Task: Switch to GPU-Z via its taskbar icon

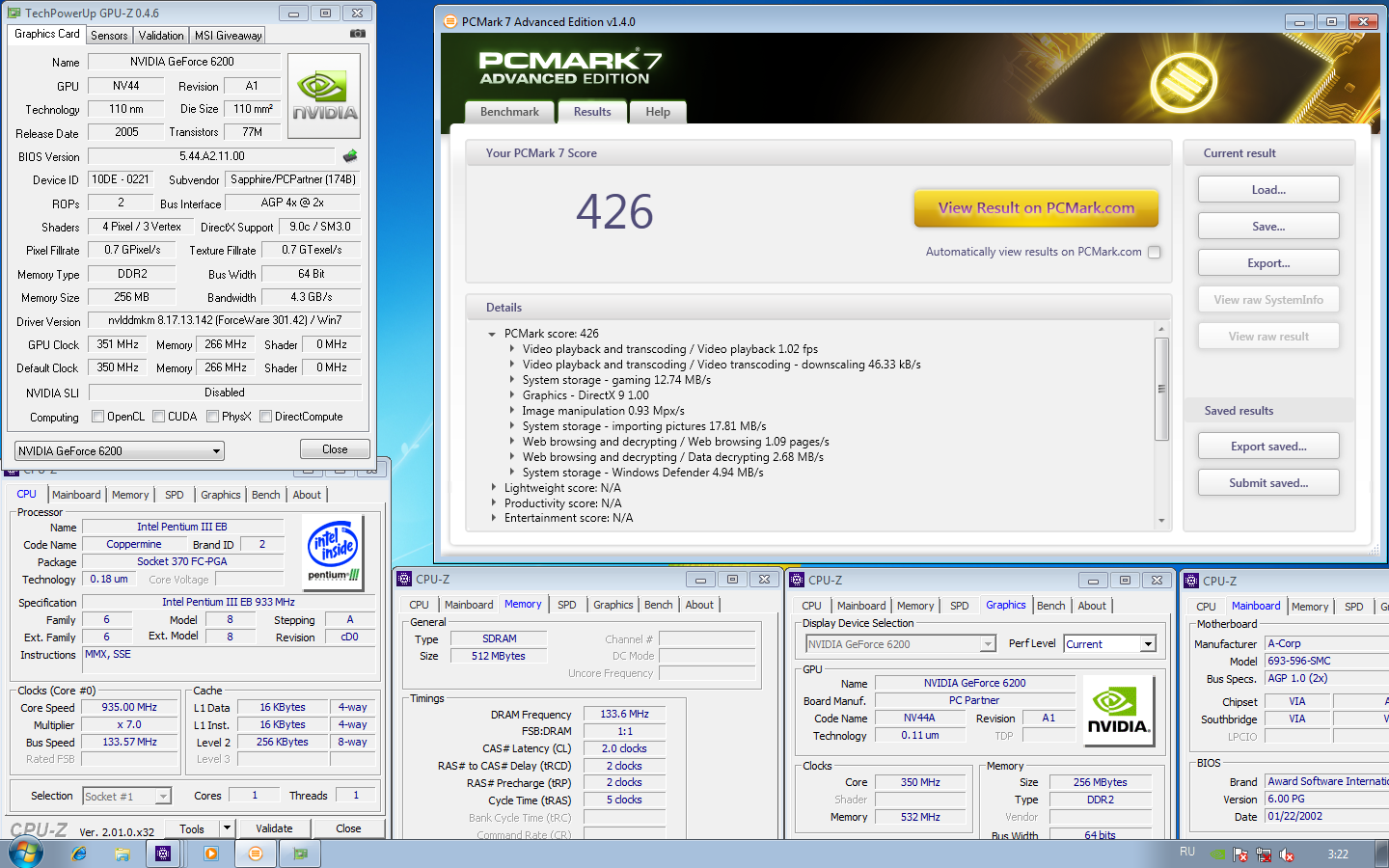Action: pyautogui.click(x=301, y=854)
